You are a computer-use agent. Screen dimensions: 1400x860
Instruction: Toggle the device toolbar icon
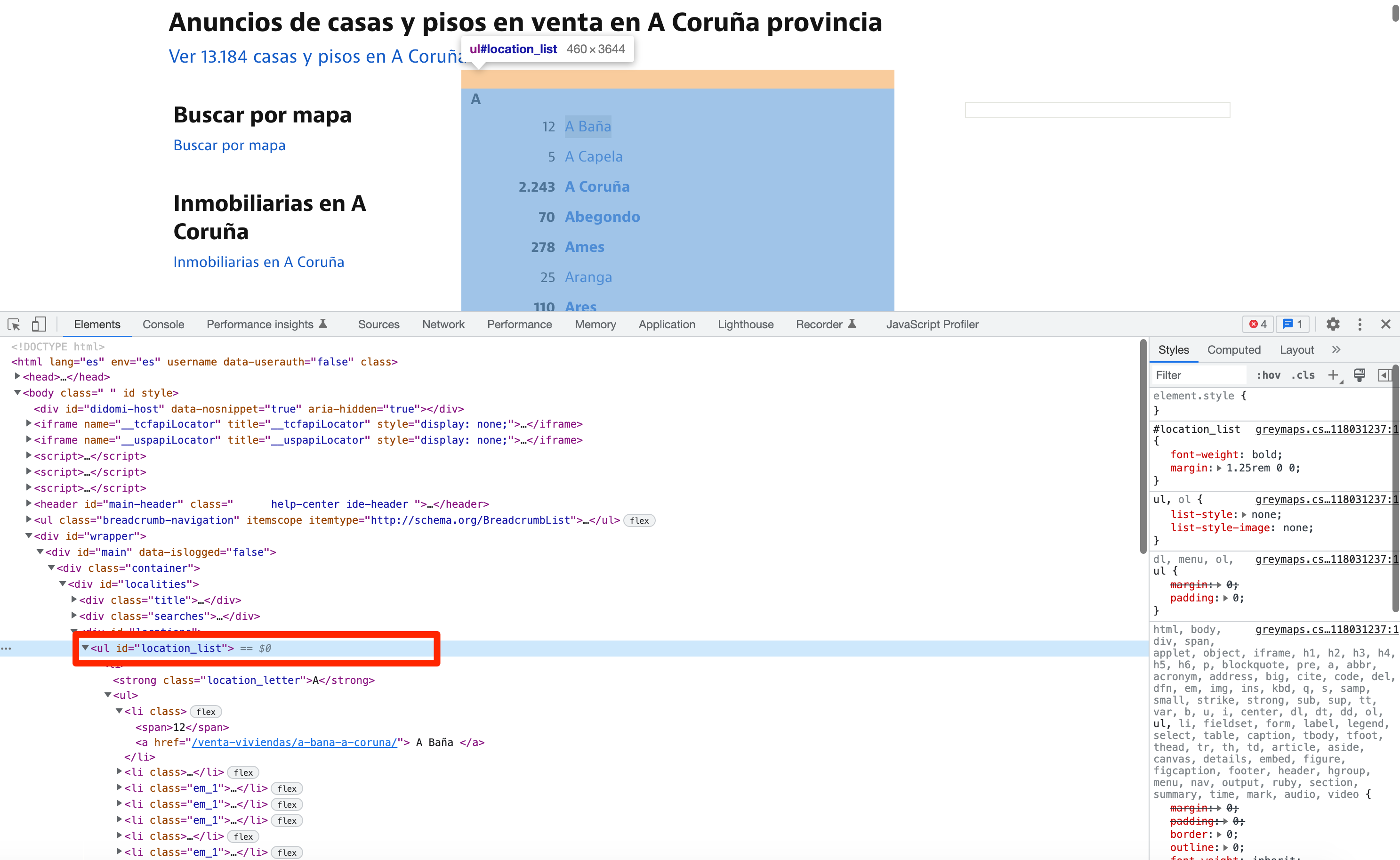(39, 324)
